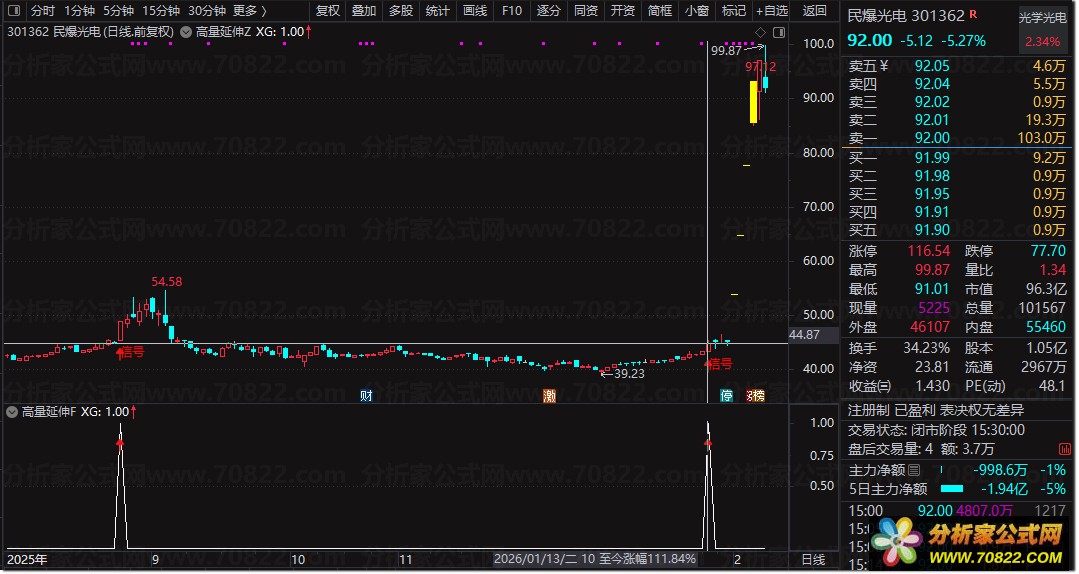
Task: Expand the 更多 periods menu
Action: tap(250, 10)
